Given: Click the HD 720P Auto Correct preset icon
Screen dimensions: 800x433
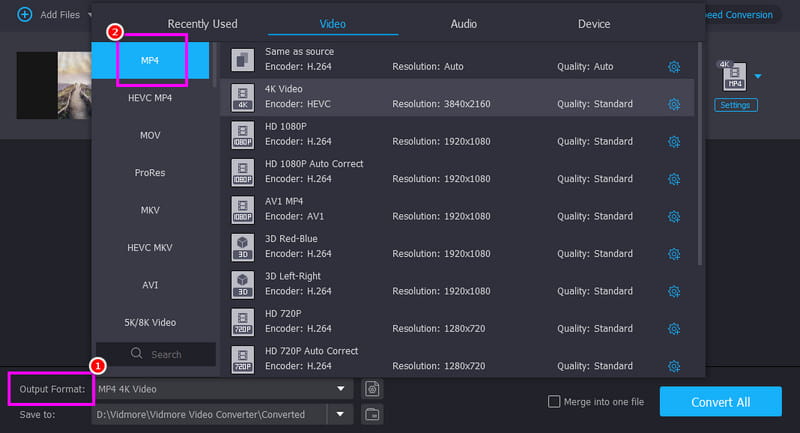Looking at the screenshot, I should [242, 360].
